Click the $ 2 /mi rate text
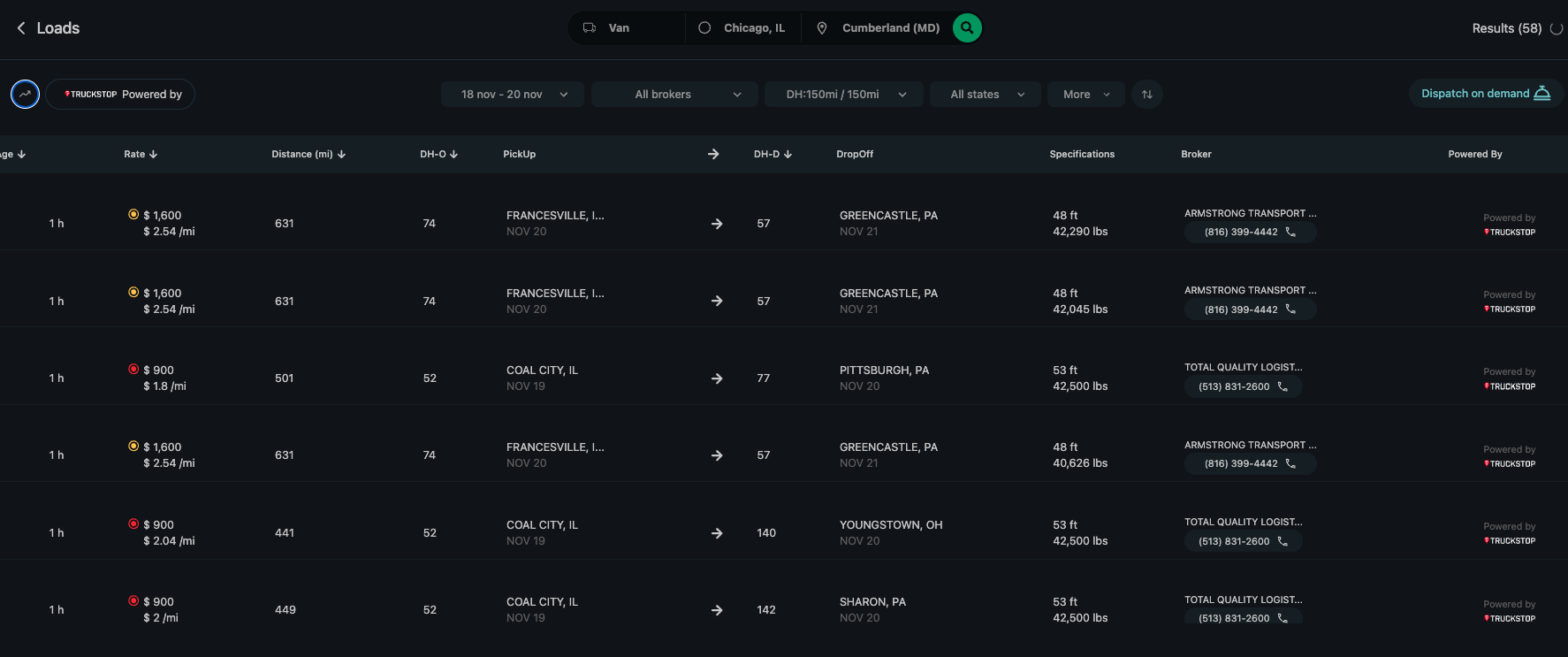The image size is (1568, 657). coord(161,618)
